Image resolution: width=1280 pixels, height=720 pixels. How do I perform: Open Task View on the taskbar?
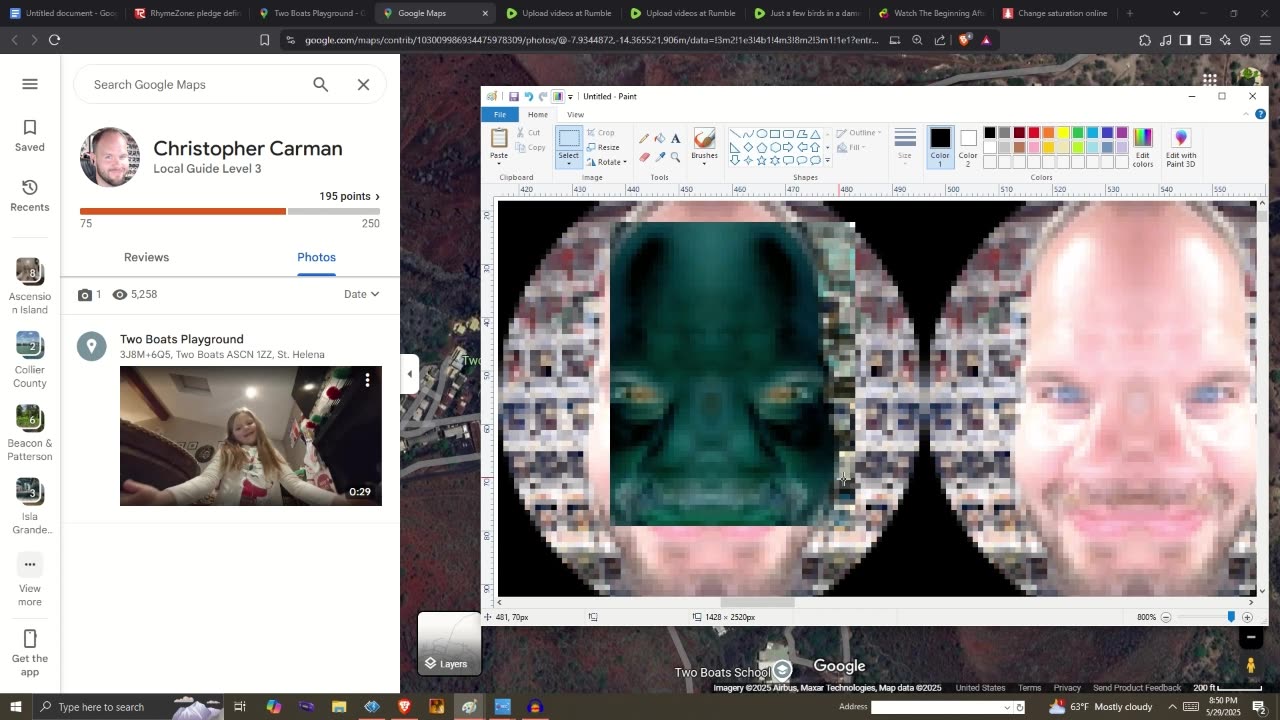240,707
